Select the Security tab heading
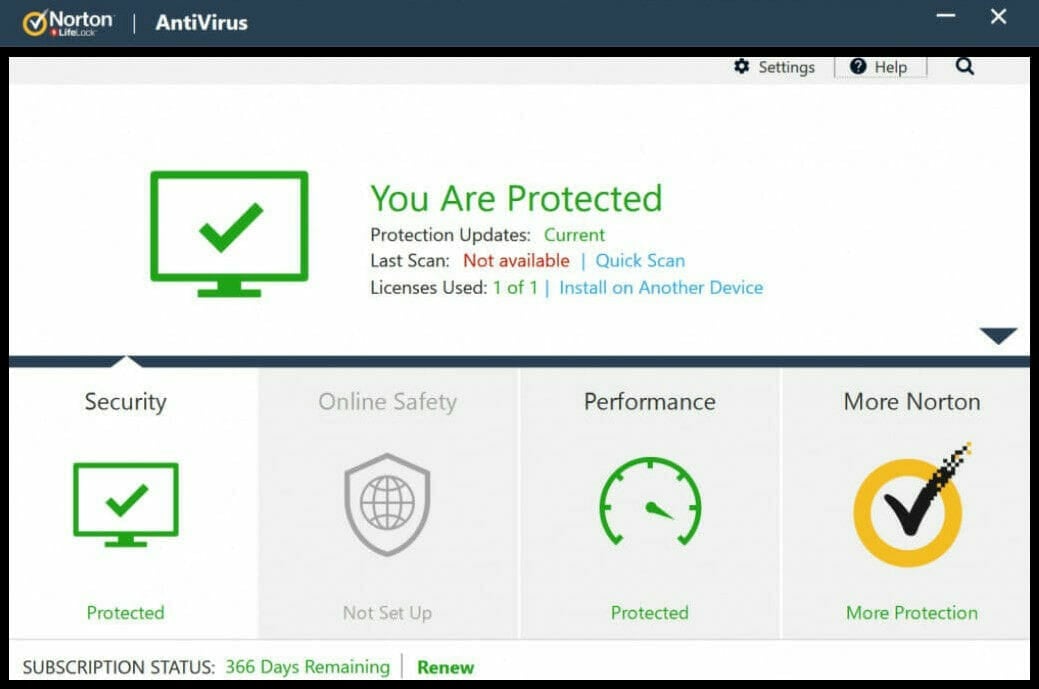 (x=125, y=402)
